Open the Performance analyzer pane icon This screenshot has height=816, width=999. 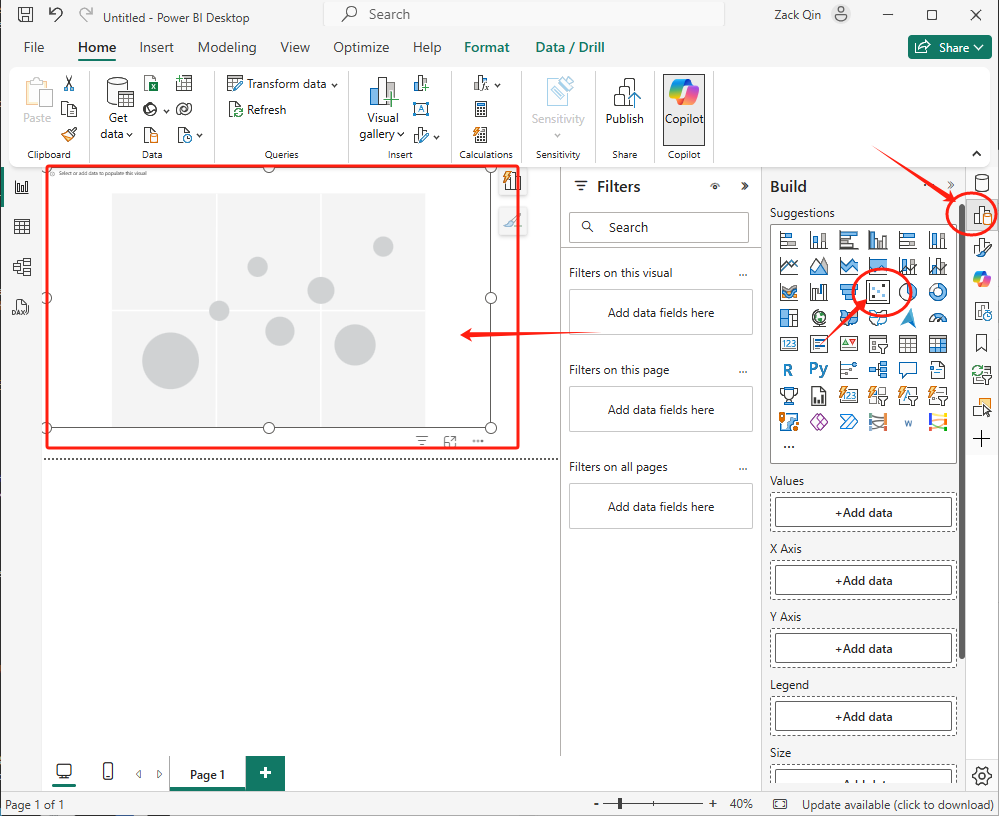point(982,311)
